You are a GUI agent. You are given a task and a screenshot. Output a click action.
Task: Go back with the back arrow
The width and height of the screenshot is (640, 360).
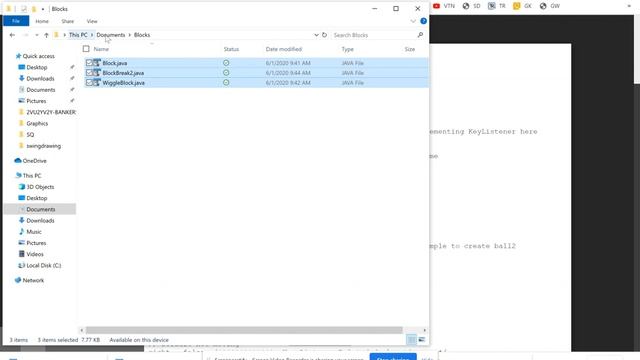pos(12,35)
